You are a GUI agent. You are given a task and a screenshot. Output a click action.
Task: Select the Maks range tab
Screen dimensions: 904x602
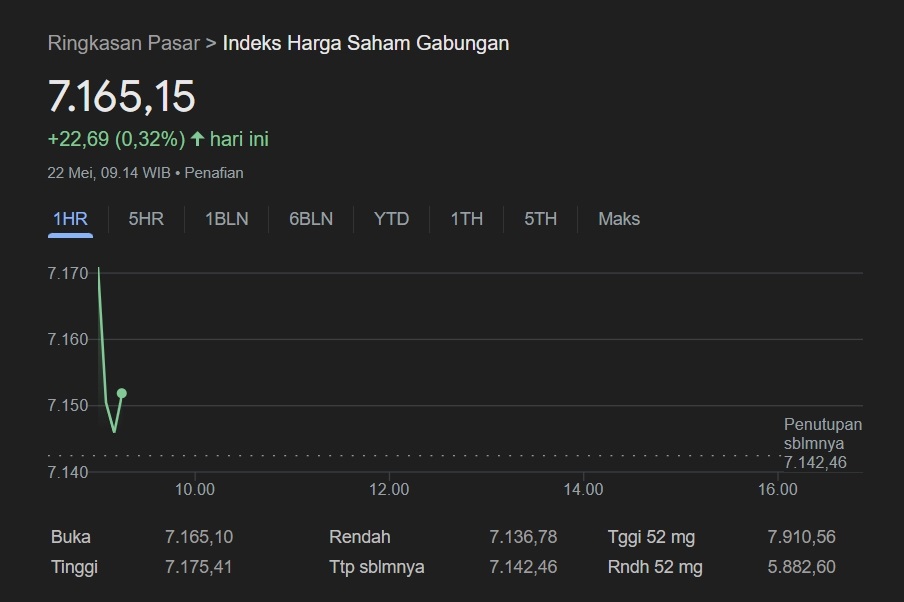tap(619, 219)
